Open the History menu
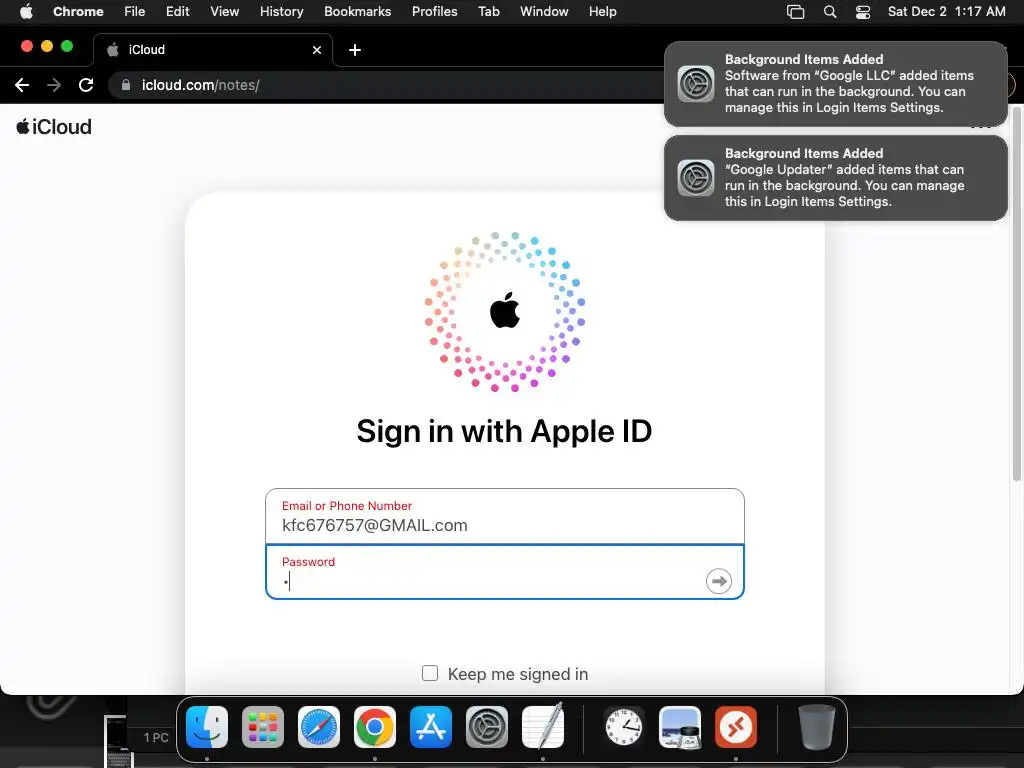The height and width of the screenshot is (768, 1024). [281, 11]
